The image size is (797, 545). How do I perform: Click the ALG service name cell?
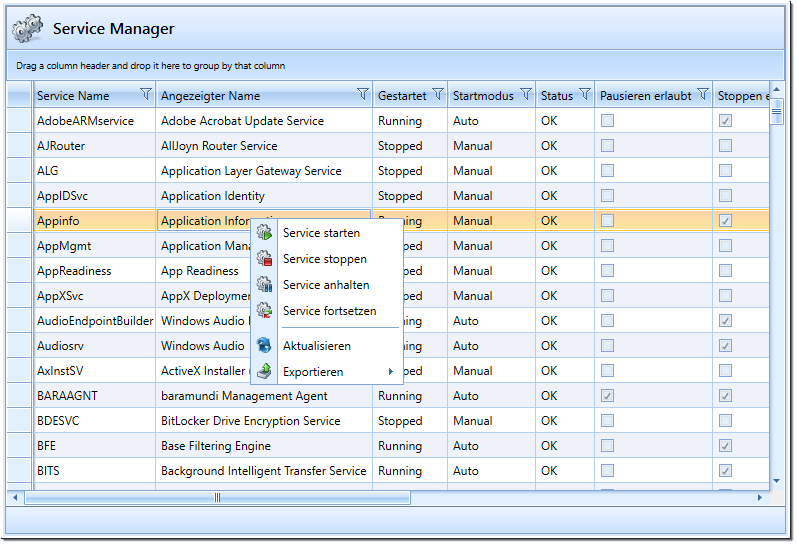coord(95,170)
